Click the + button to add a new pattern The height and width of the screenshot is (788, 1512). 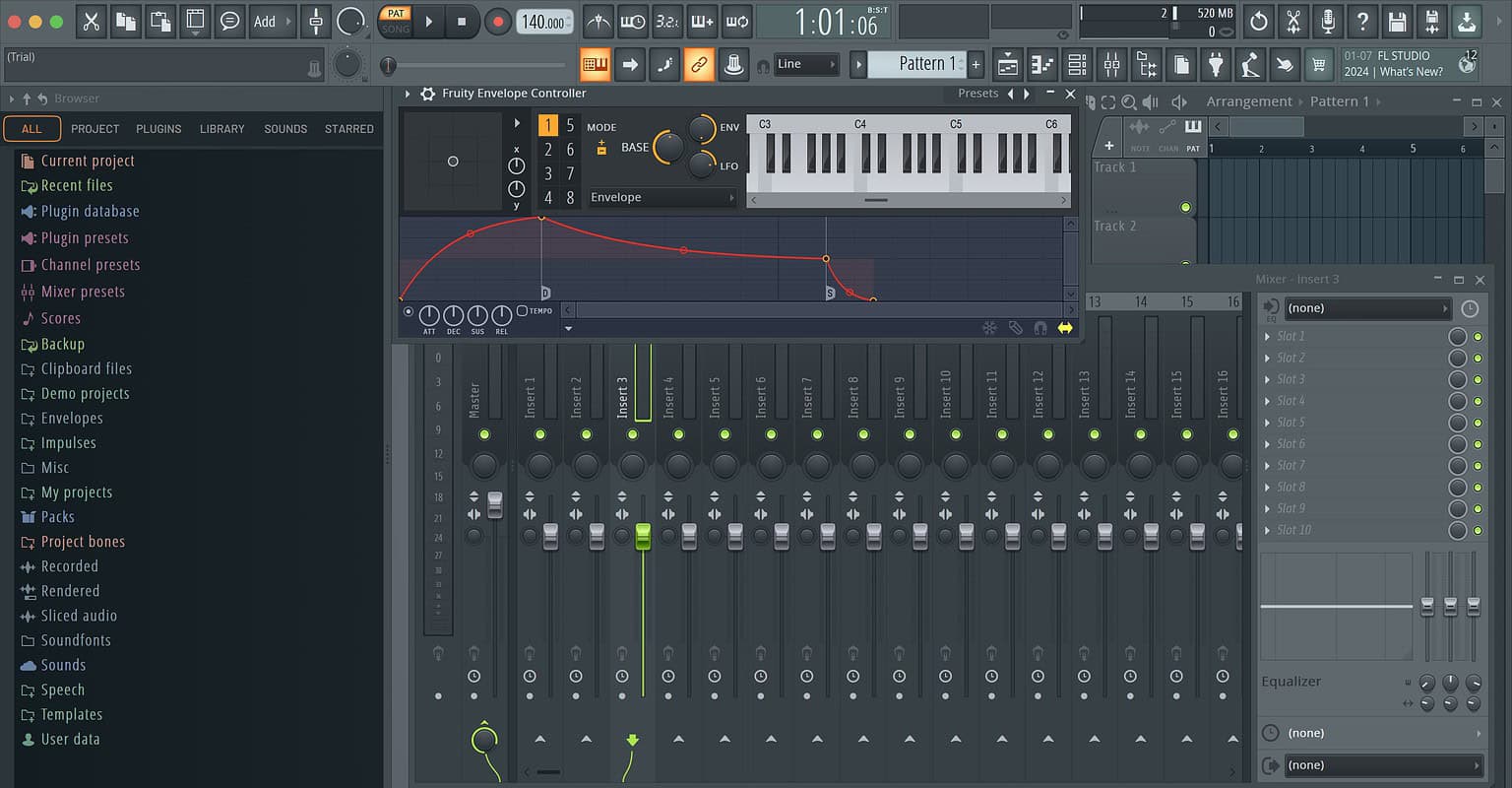(x=976, y=63)
